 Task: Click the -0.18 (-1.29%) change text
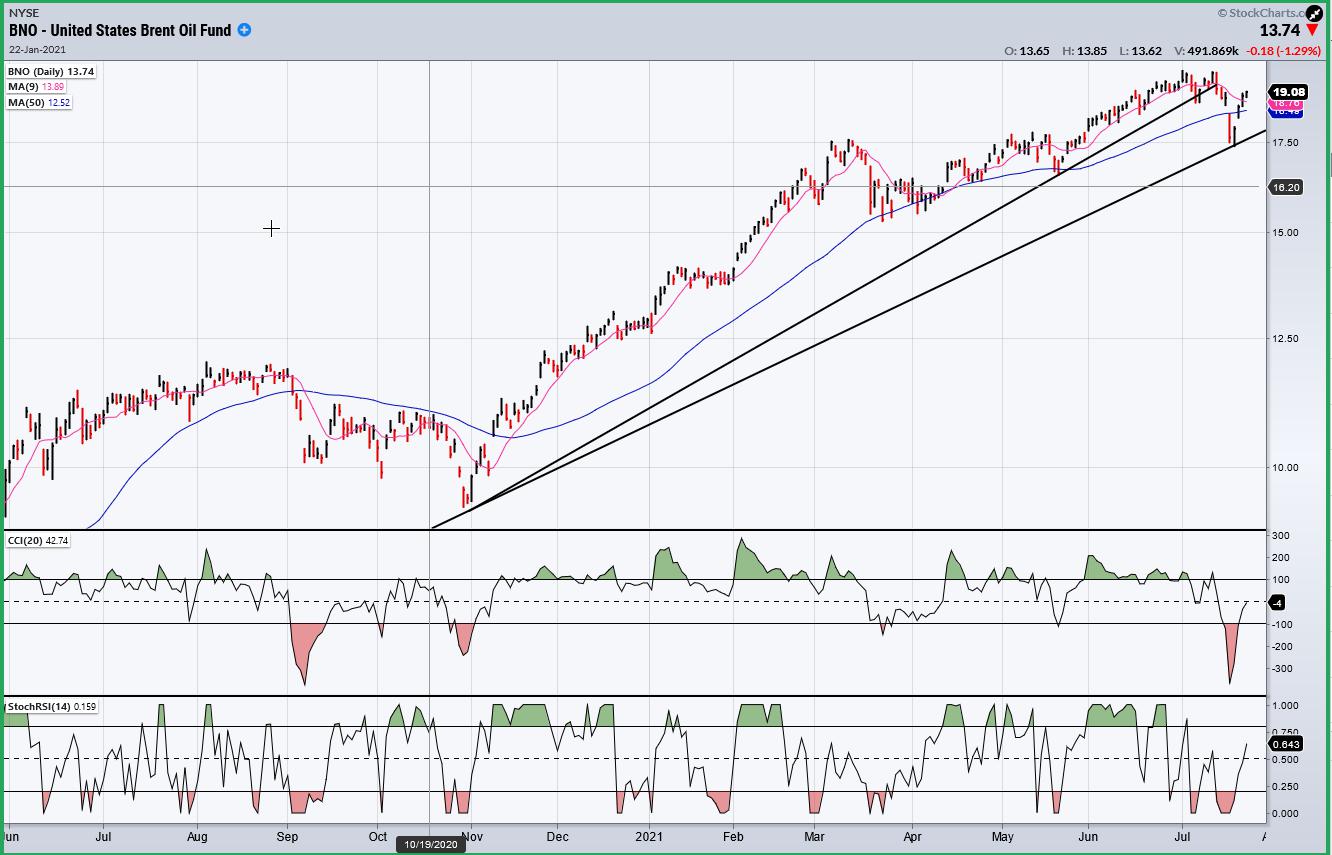tap(1285, 51)
